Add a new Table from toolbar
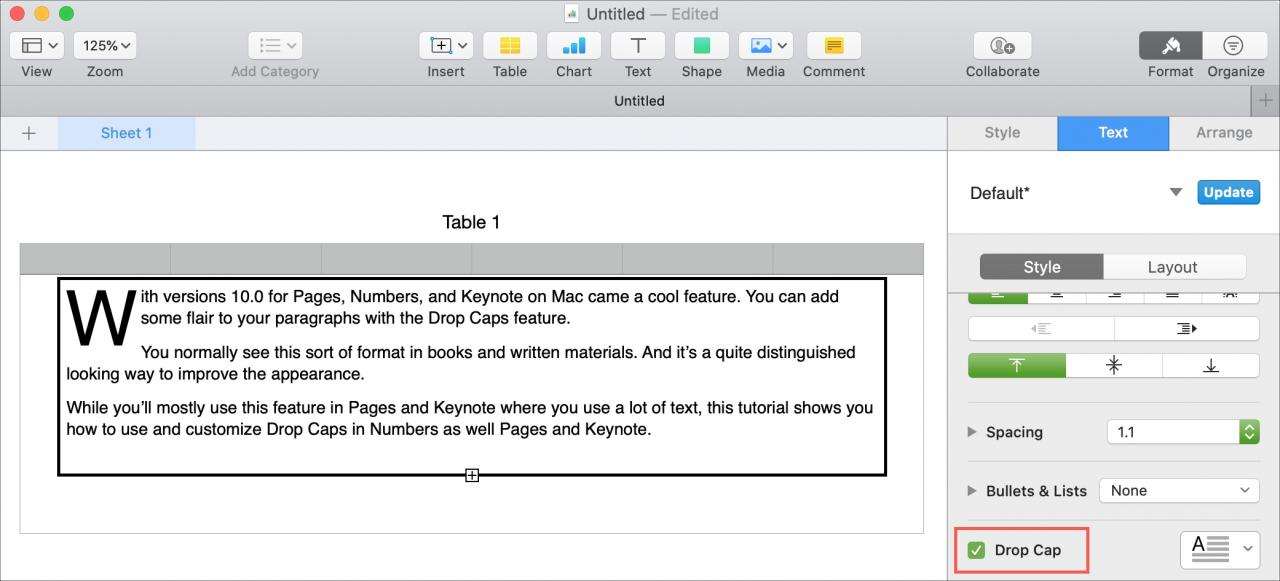The image size is (1280, 581). click(510, 46)
